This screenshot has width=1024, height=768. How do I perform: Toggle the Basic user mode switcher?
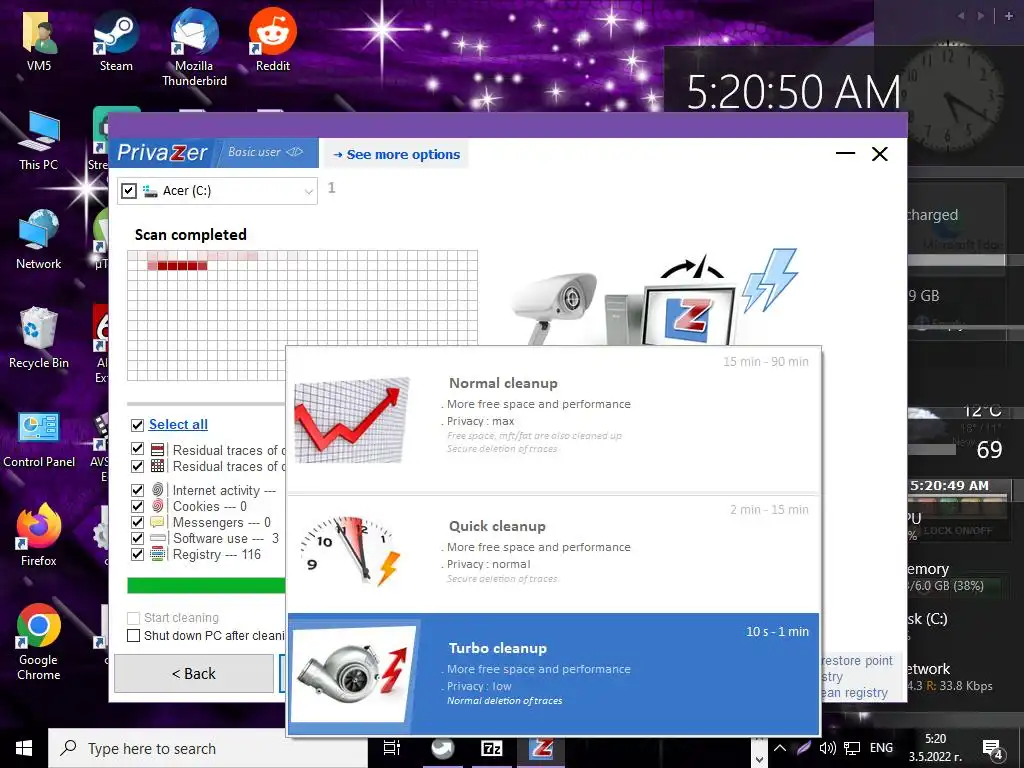pyautogui.click(x=265, y=152)
